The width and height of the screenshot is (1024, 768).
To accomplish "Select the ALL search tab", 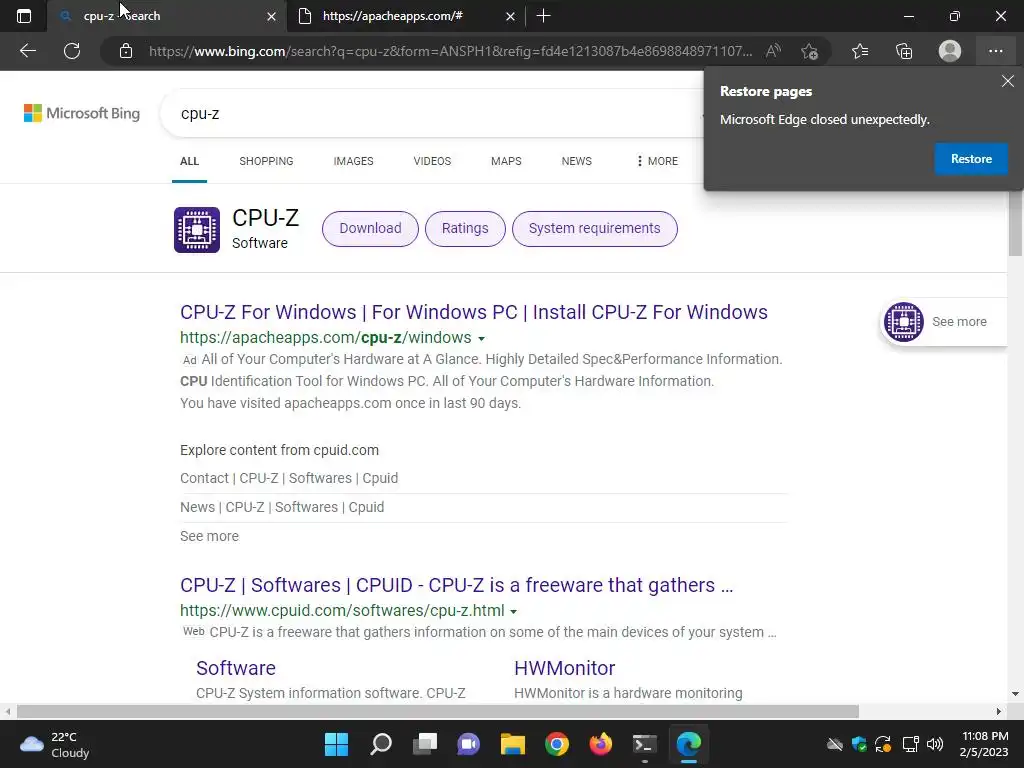I will pyautogui.click(x=189, y=161).
